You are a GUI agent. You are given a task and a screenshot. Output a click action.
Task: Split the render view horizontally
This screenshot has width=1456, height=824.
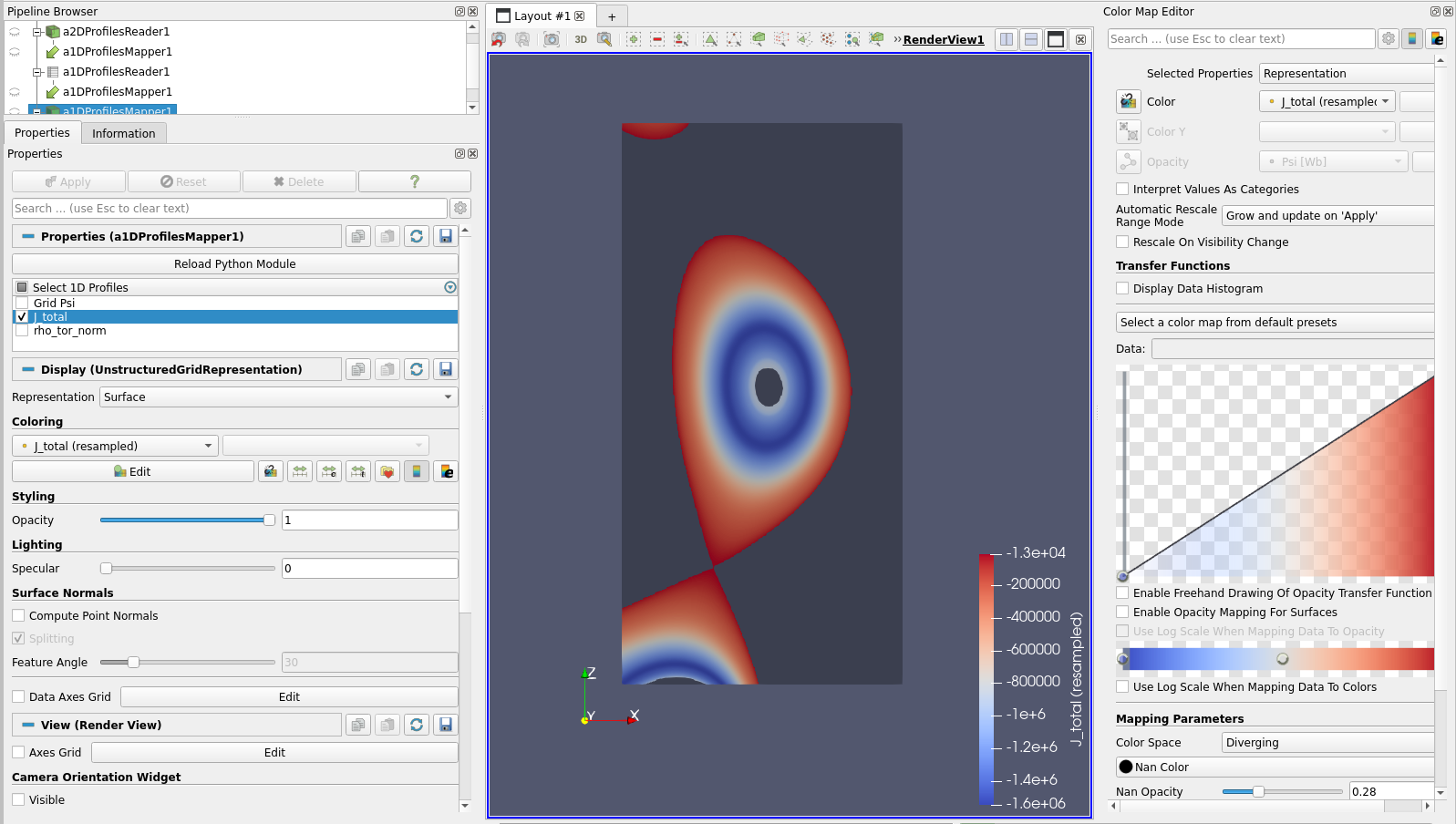click(1007, 39)
